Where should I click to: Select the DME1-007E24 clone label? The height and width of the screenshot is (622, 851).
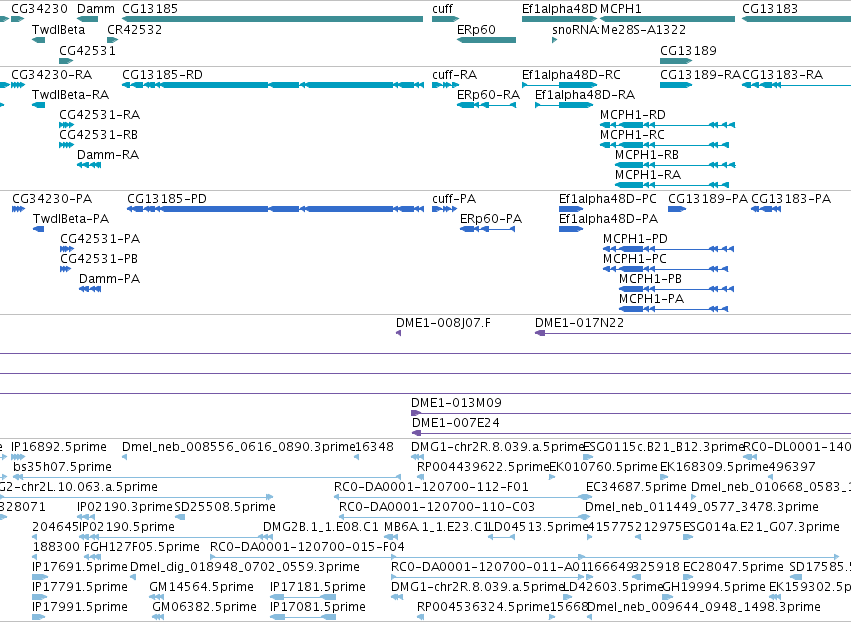click(x=455, y=423)
